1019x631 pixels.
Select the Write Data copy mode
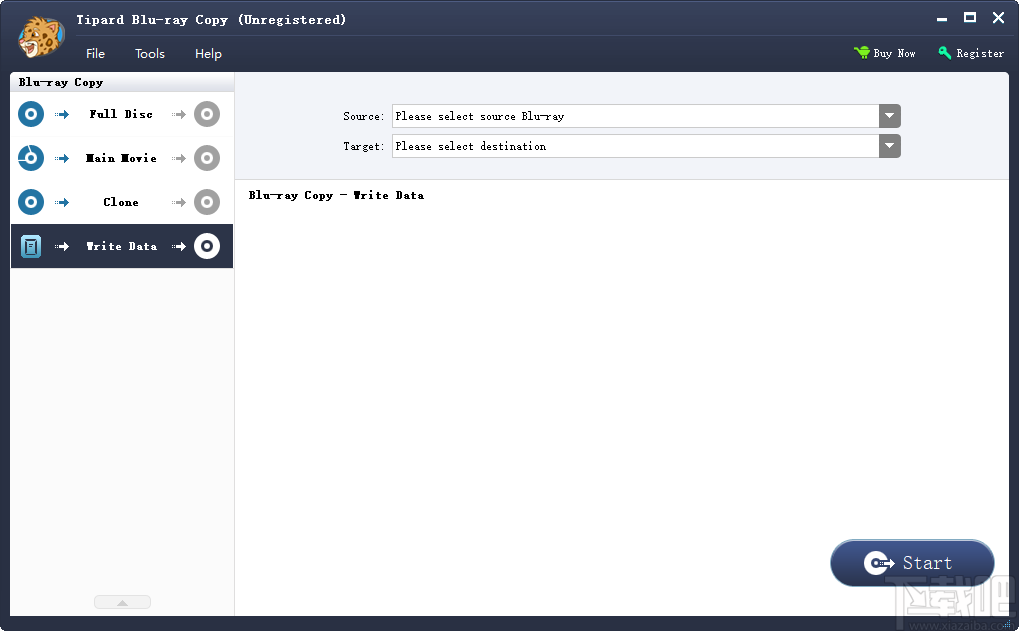(122, 246)
